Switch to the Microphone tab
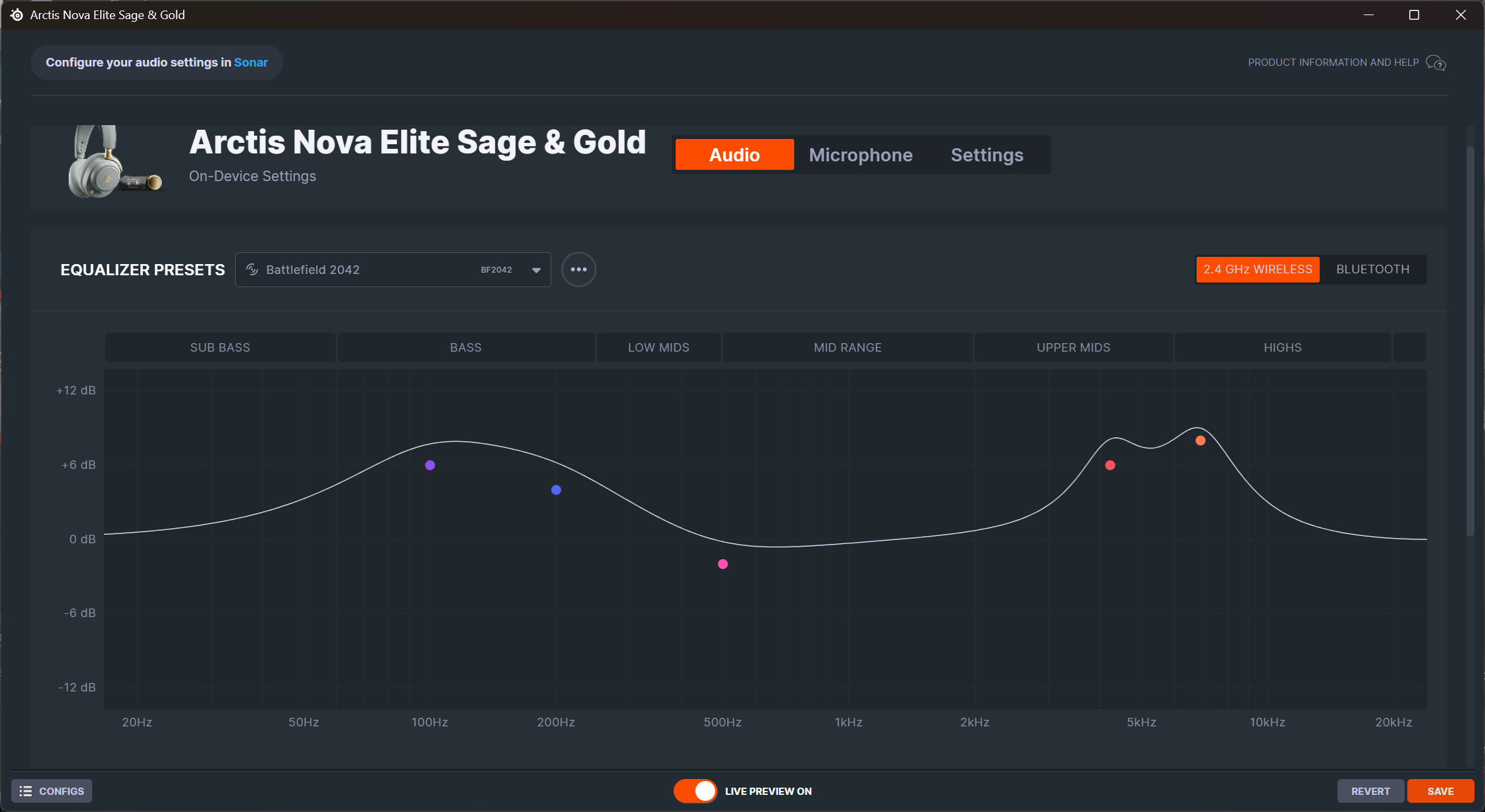 click(x=861, y=155)
